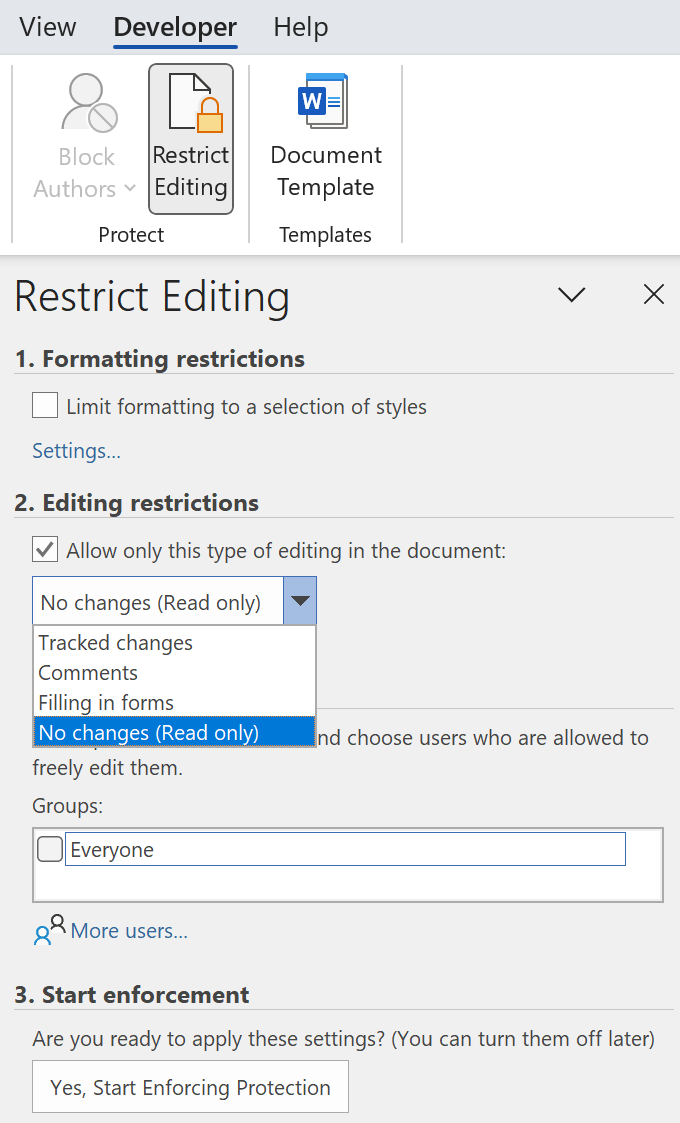Select the Developer ribbon tab
This screenshot has height=1123, width=680.
coord(175,27)
